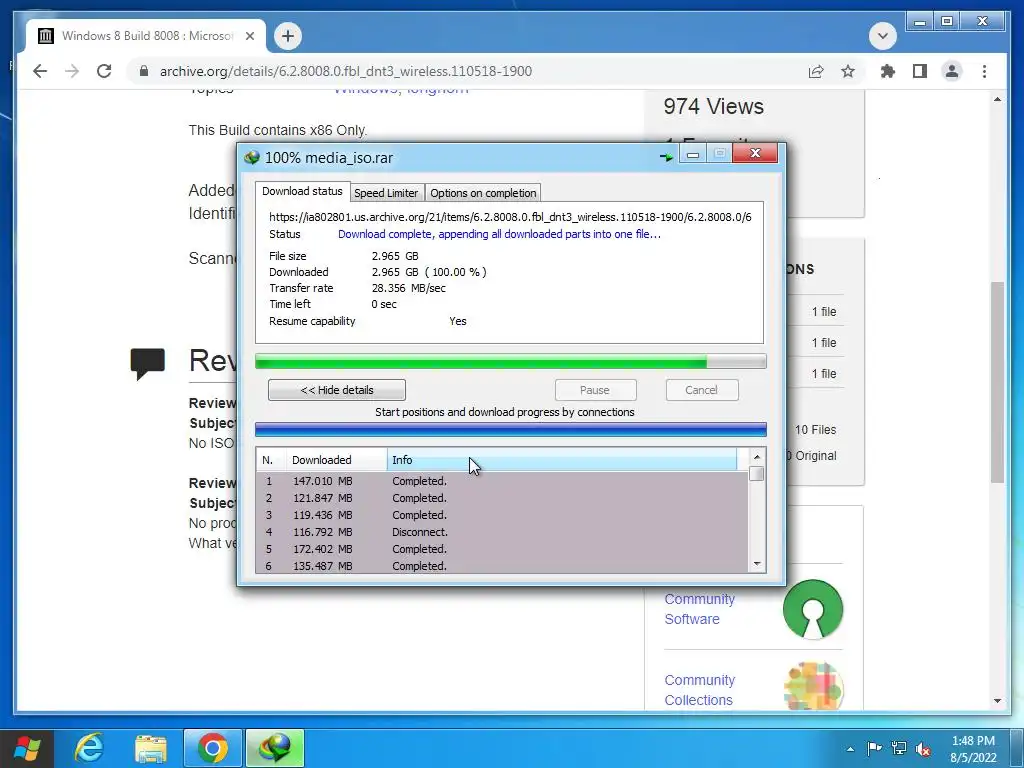Click page scrollbar up arrow
Screen dimensions: 1024x768
997,99
